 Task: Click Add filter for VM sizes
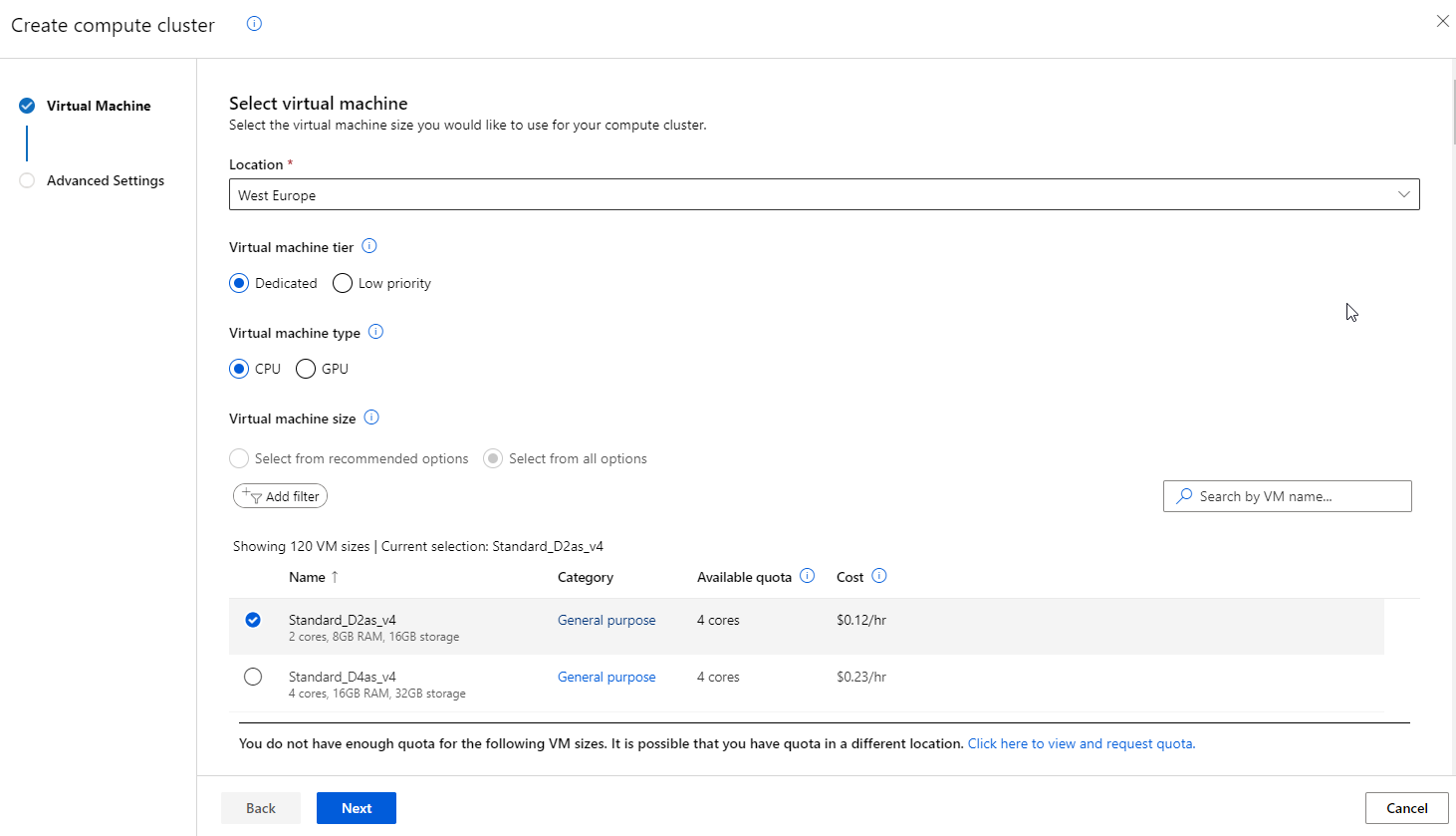[x=281, y=496]
